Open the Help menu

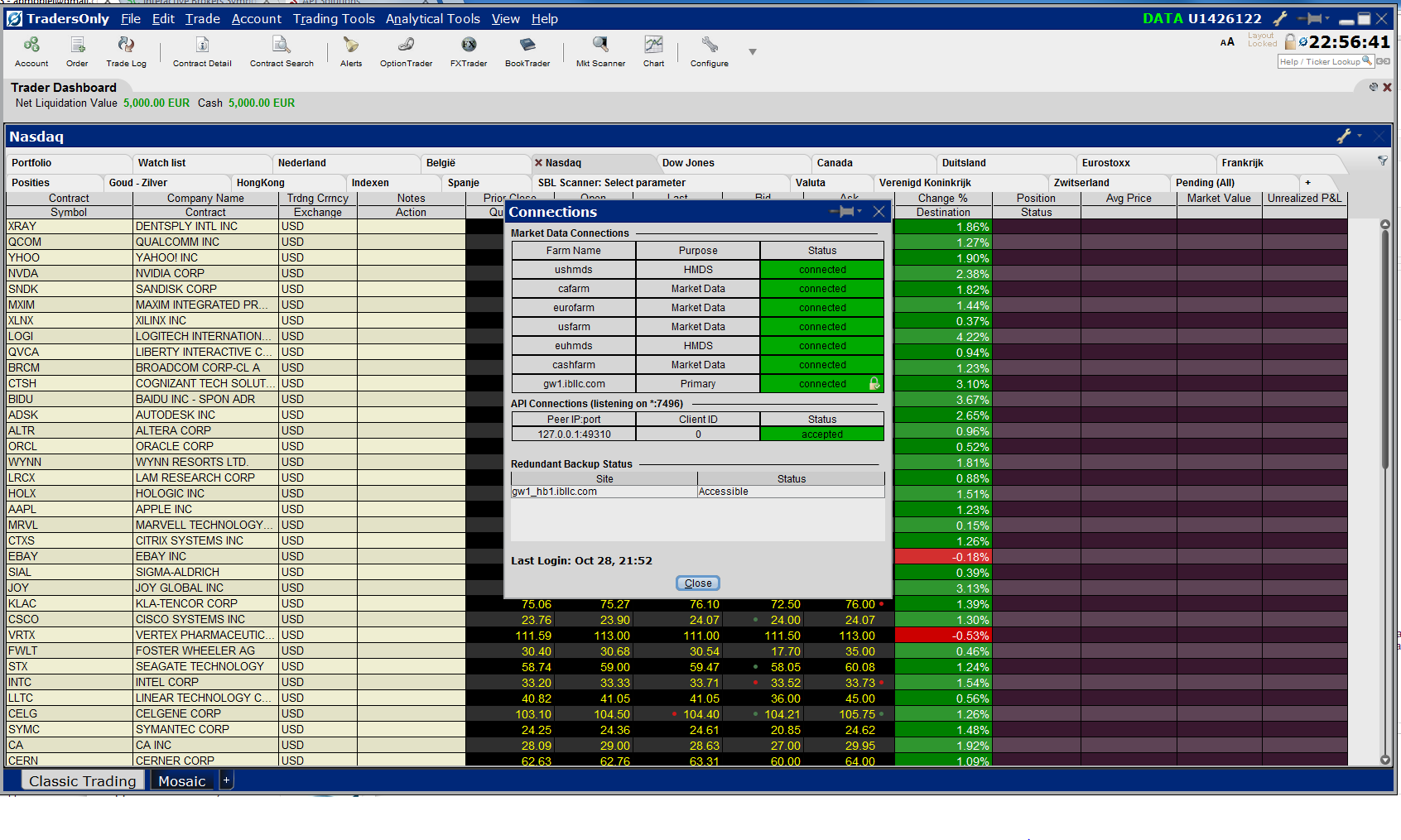(x=545, y=18)
